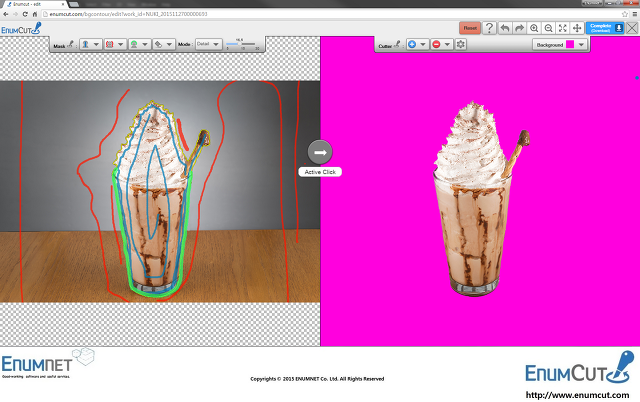
Task: Go to the browser home page
Action: (35, 14)
